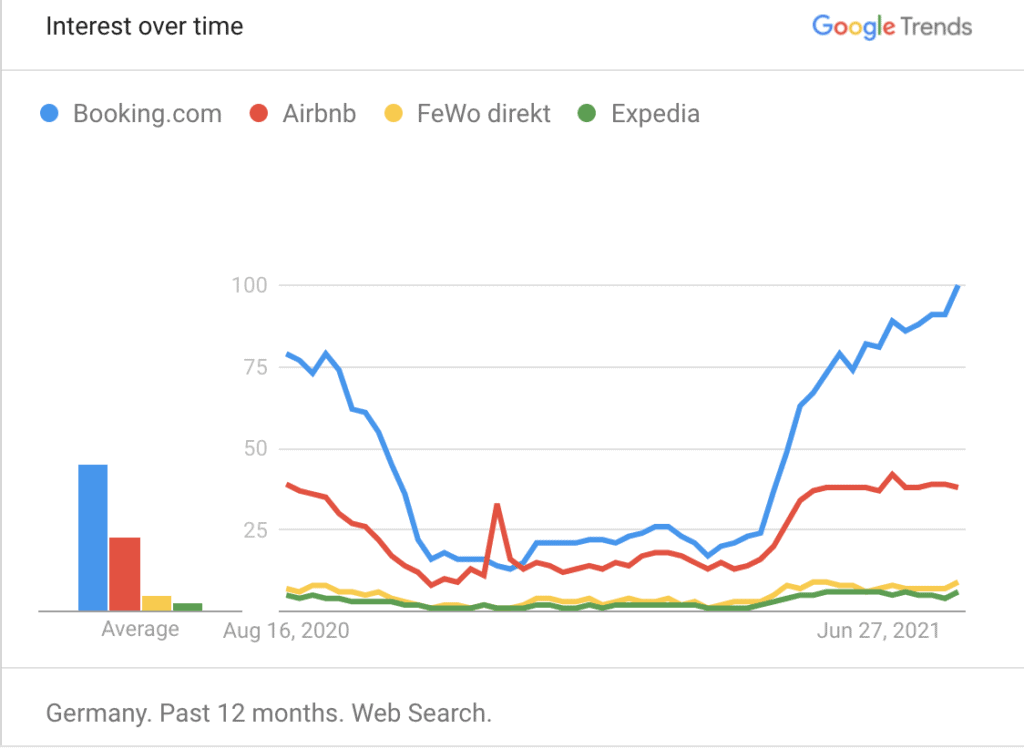Click the Jun 27, 2021 axis label
Viewport: 1024px width, 749px height.
pyautogui.click(x=878, y=631)
